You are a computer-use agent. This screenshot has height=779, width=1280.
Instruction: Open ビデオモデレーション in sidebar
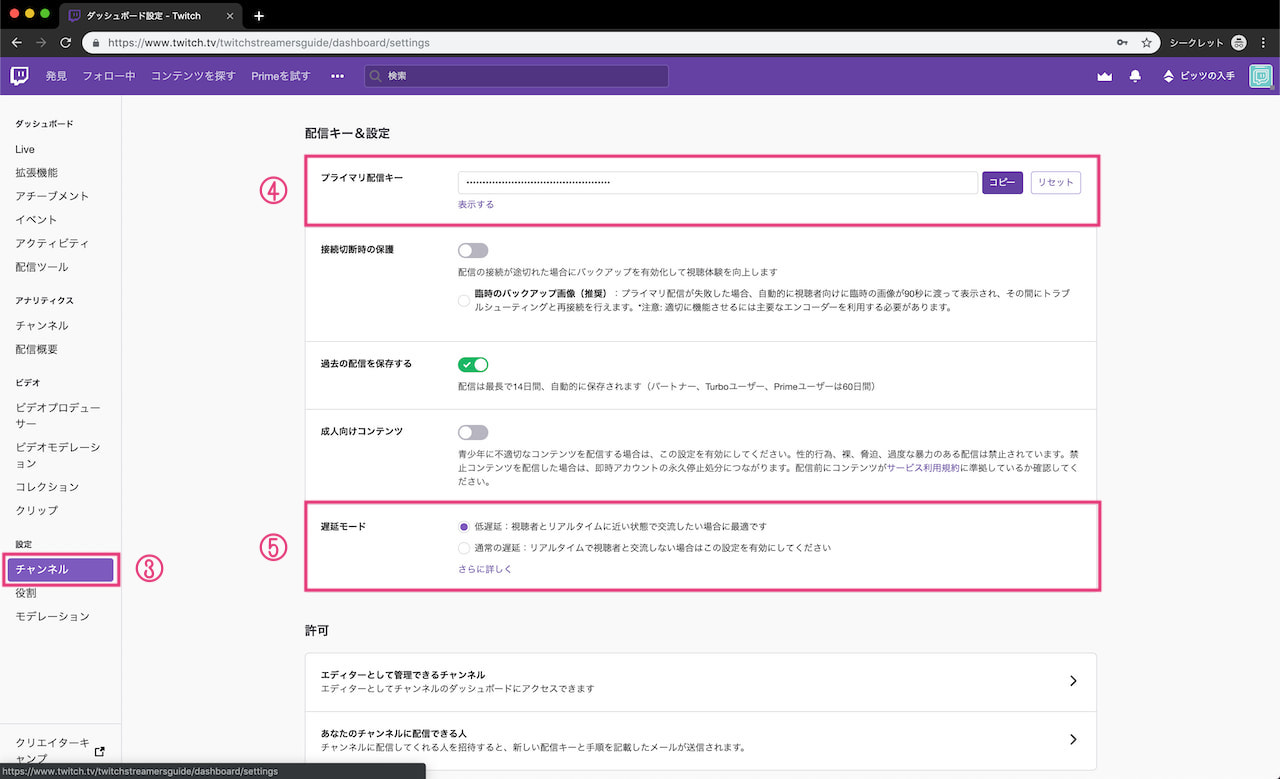pyautogui.click(x=58, y=455)
